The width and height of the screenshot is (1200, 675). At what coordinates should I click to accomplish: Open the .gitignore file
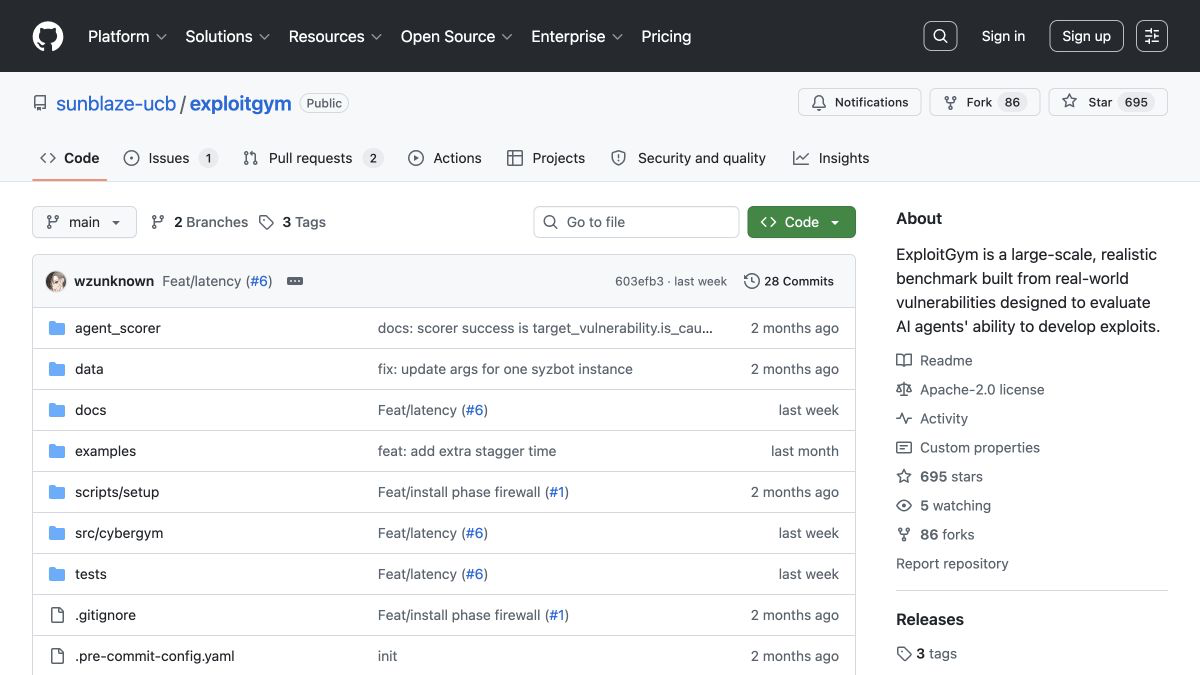(105, 615)
